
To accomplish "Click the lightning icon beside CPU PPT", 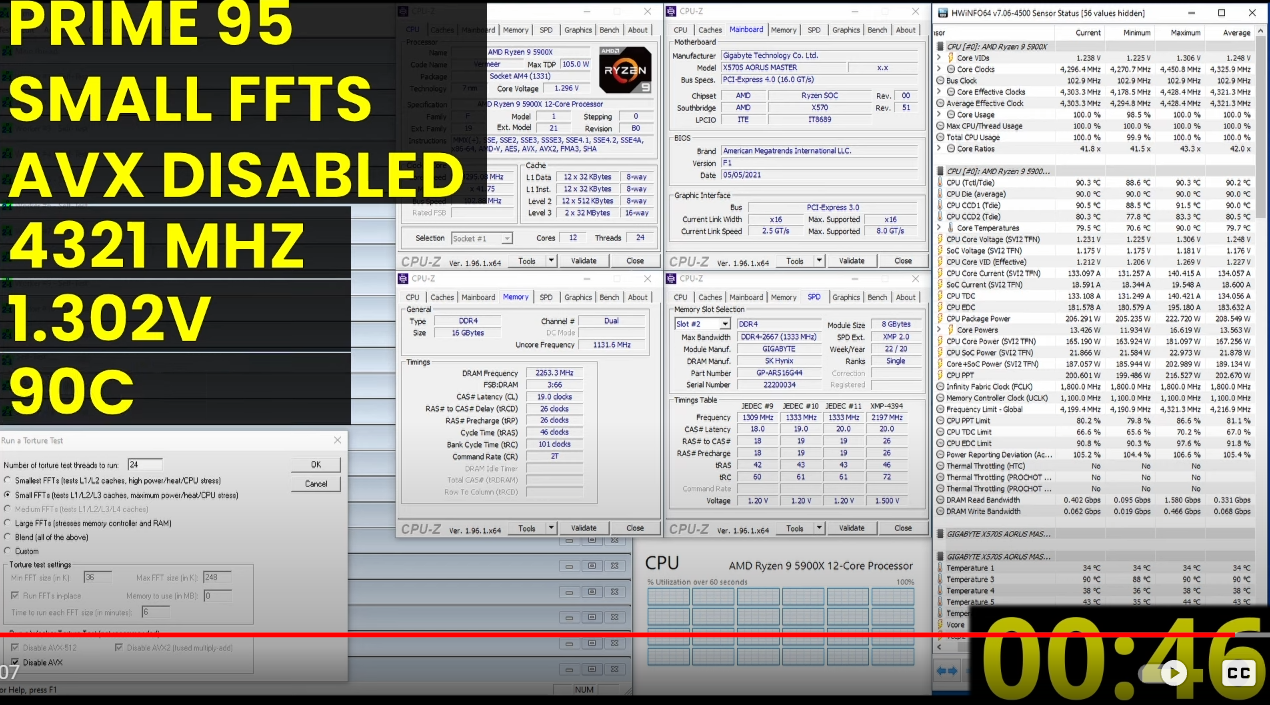I will click(941, 376).
